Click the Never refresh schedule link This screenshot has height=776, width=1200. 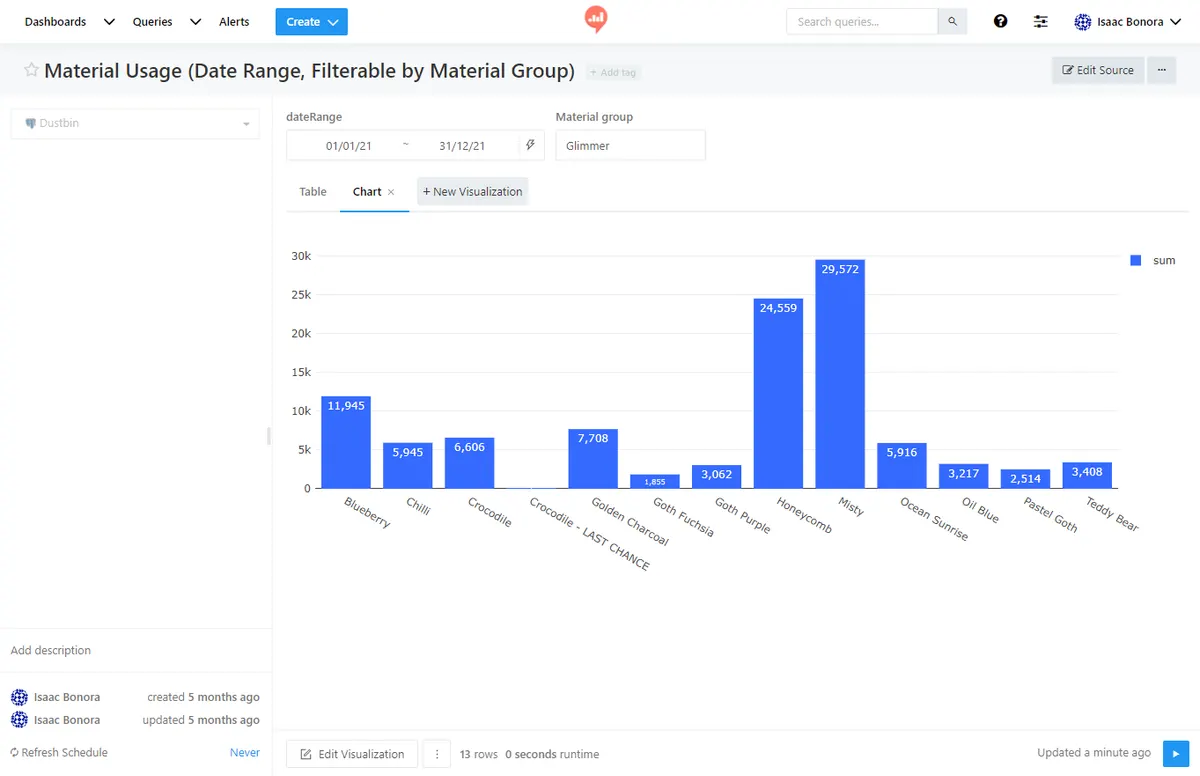coord(245,753)
